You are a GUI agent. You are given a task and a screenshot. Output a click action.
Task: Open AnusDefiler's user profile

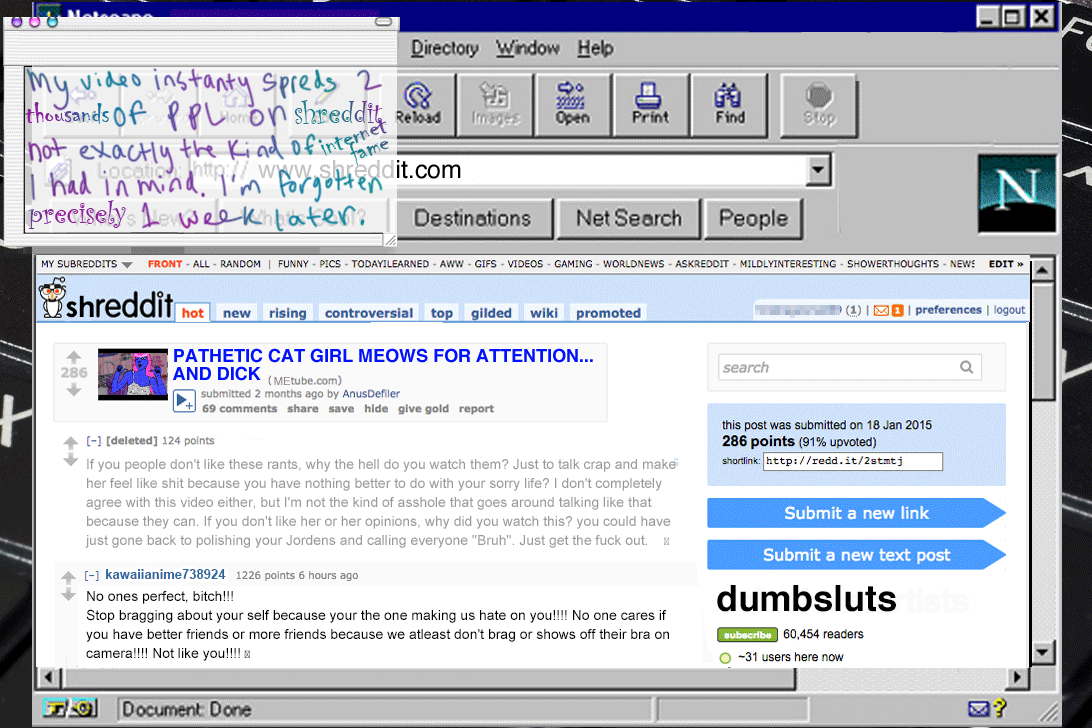pos(371,394)
